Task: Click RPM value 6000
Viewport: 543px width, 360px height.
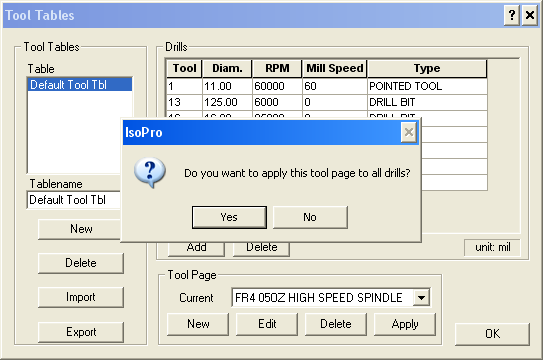Action: coord(277,102)
